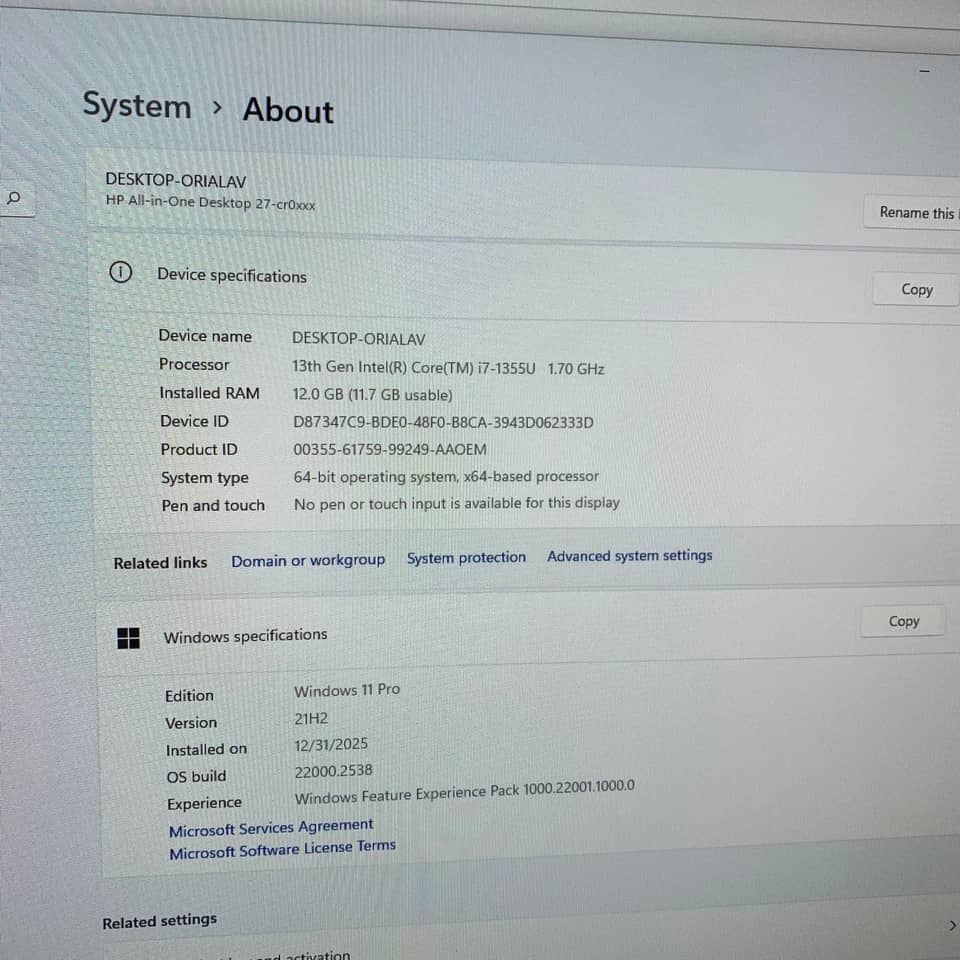Open Domain or workgroup link

308,560
